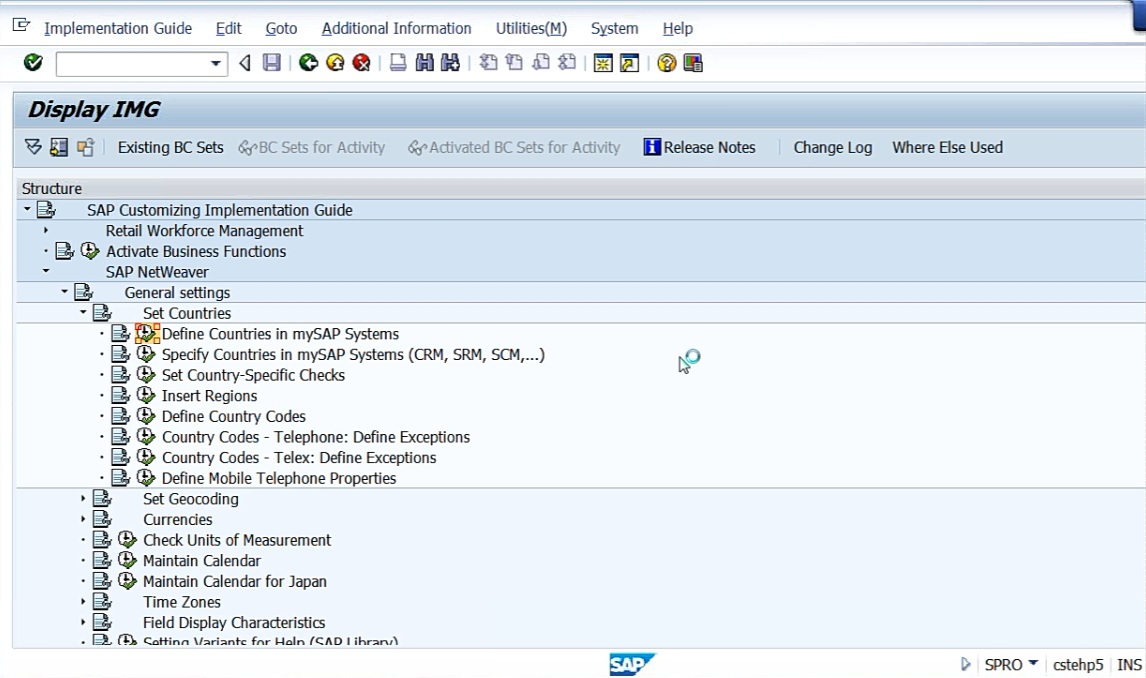The height and width of the screenshot is (678, 1146).
Task: Click the Last Page icon
Action: tap(566, 63)
